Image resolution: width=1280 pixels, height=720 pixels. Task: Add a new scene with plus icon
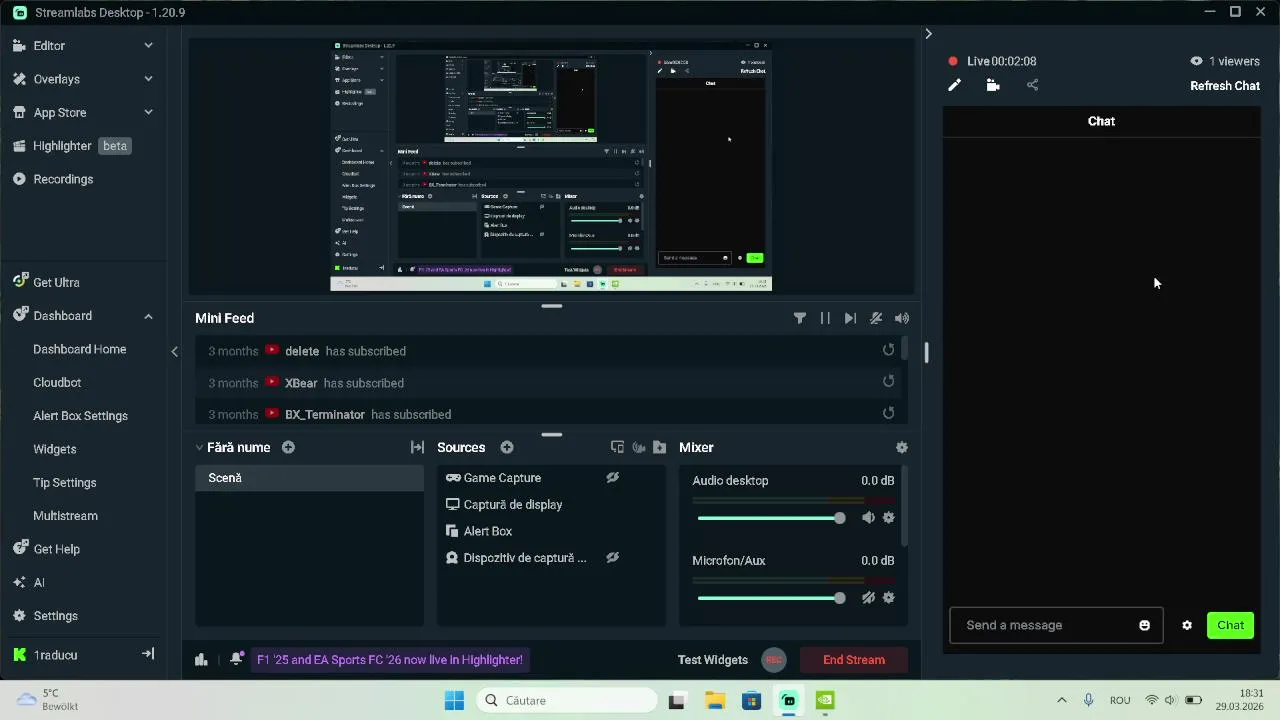coord(288,447)
